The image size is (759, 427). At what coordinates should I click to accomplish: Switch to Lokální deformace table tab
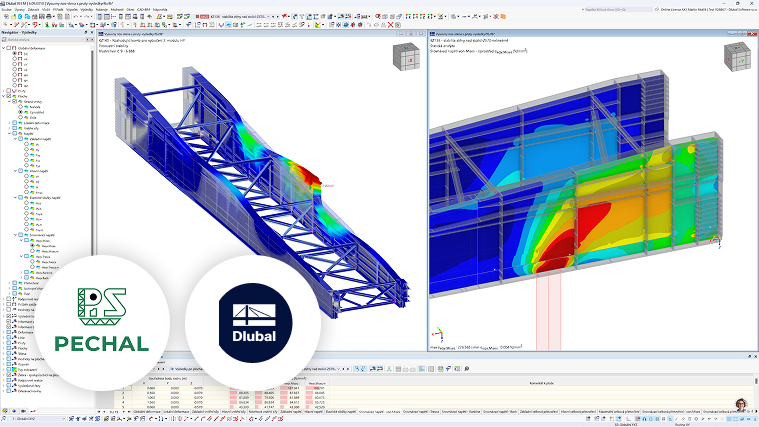[x=176, y=412]
